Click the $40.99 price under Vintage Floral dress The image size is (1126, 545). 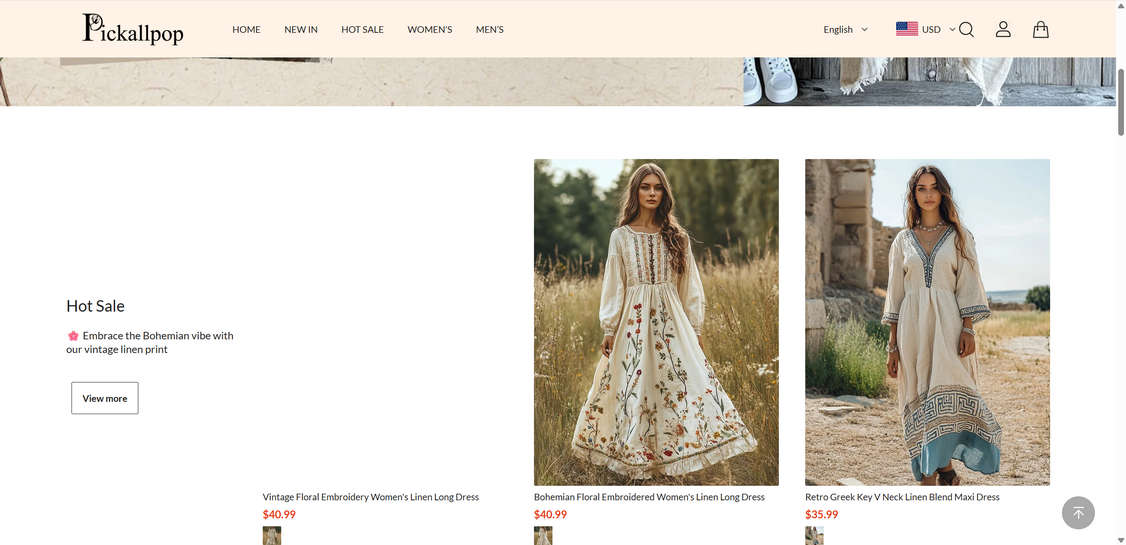click(279, 514)
